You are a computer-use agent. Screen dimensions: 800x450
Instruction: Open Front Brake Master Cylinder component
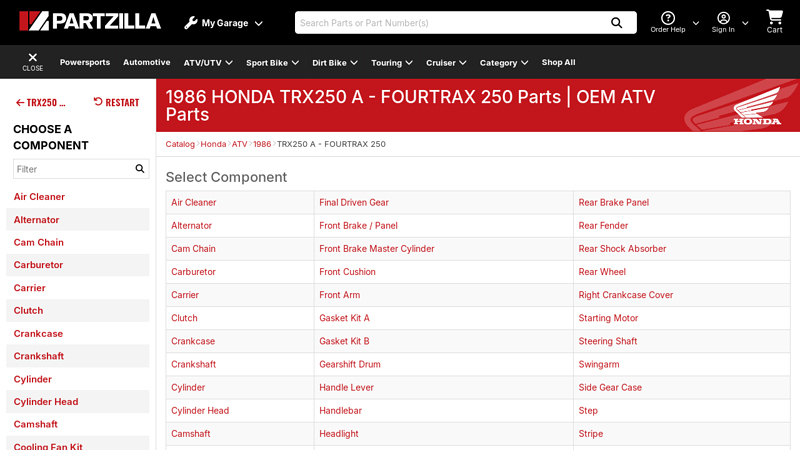[377, 249]
